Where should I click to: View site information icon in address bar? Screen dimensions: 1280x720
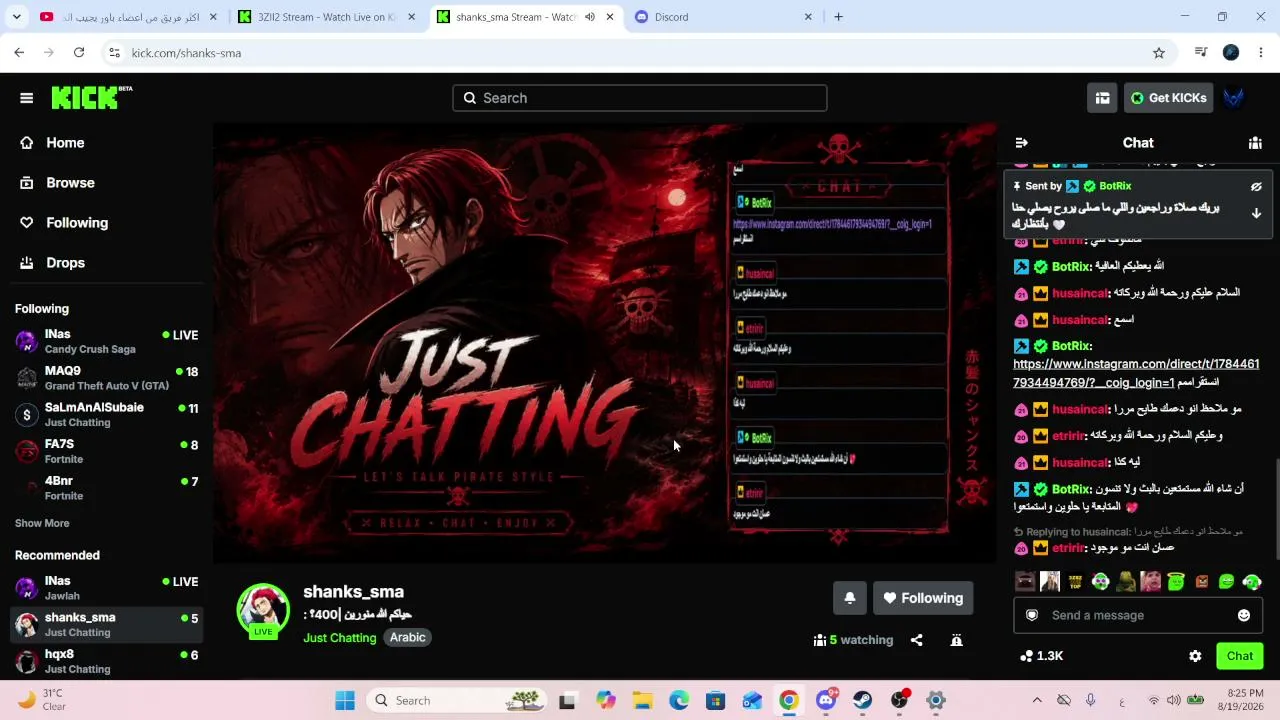114,53
